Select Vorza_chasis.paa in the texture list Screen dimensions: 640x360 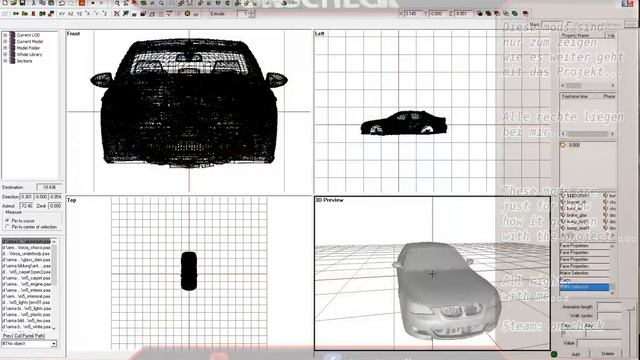pyautogui.click(x=27, y=247)
